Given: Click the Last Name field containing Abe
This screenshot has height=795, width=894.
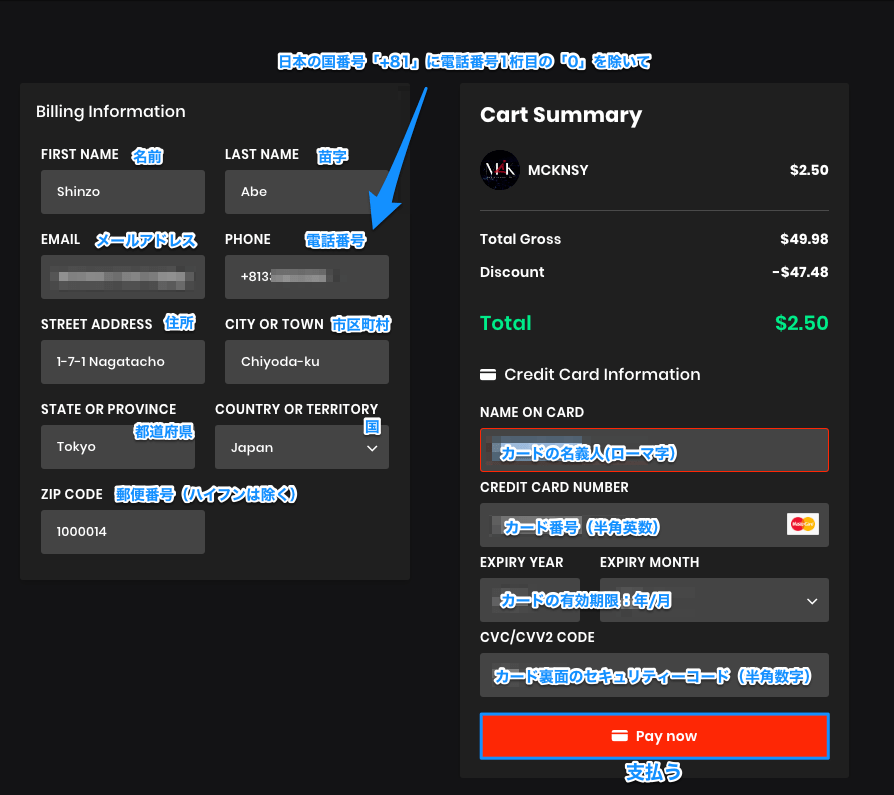Looking at the screenshot, I should (x=306, y=192).
